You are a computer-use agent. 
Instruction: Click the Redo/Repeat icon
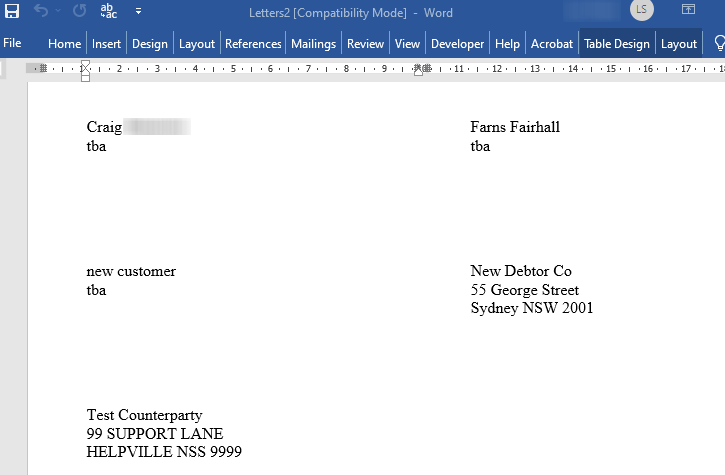(x=80, y=12)
